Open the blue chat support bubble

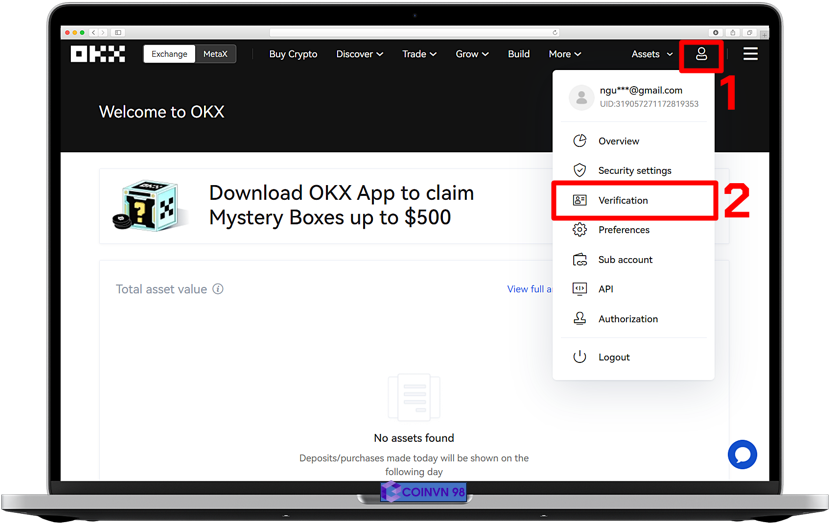coord(742,454)
